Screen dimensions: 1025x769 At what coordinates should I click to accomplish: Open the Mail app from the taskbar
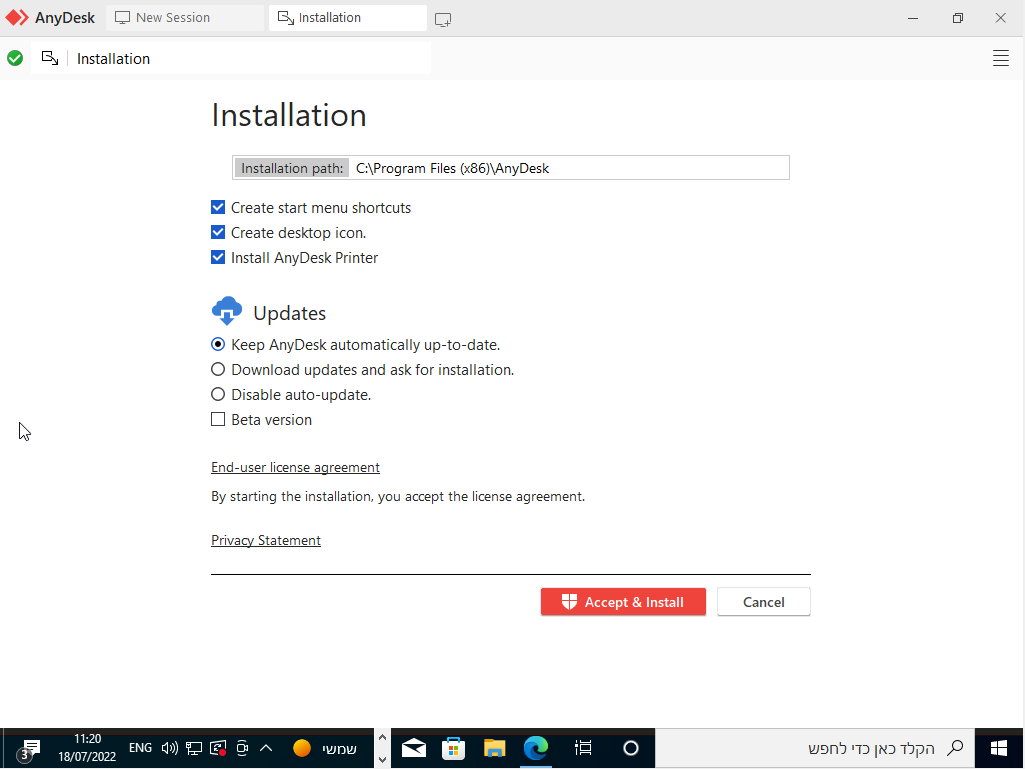pos(414,748)
